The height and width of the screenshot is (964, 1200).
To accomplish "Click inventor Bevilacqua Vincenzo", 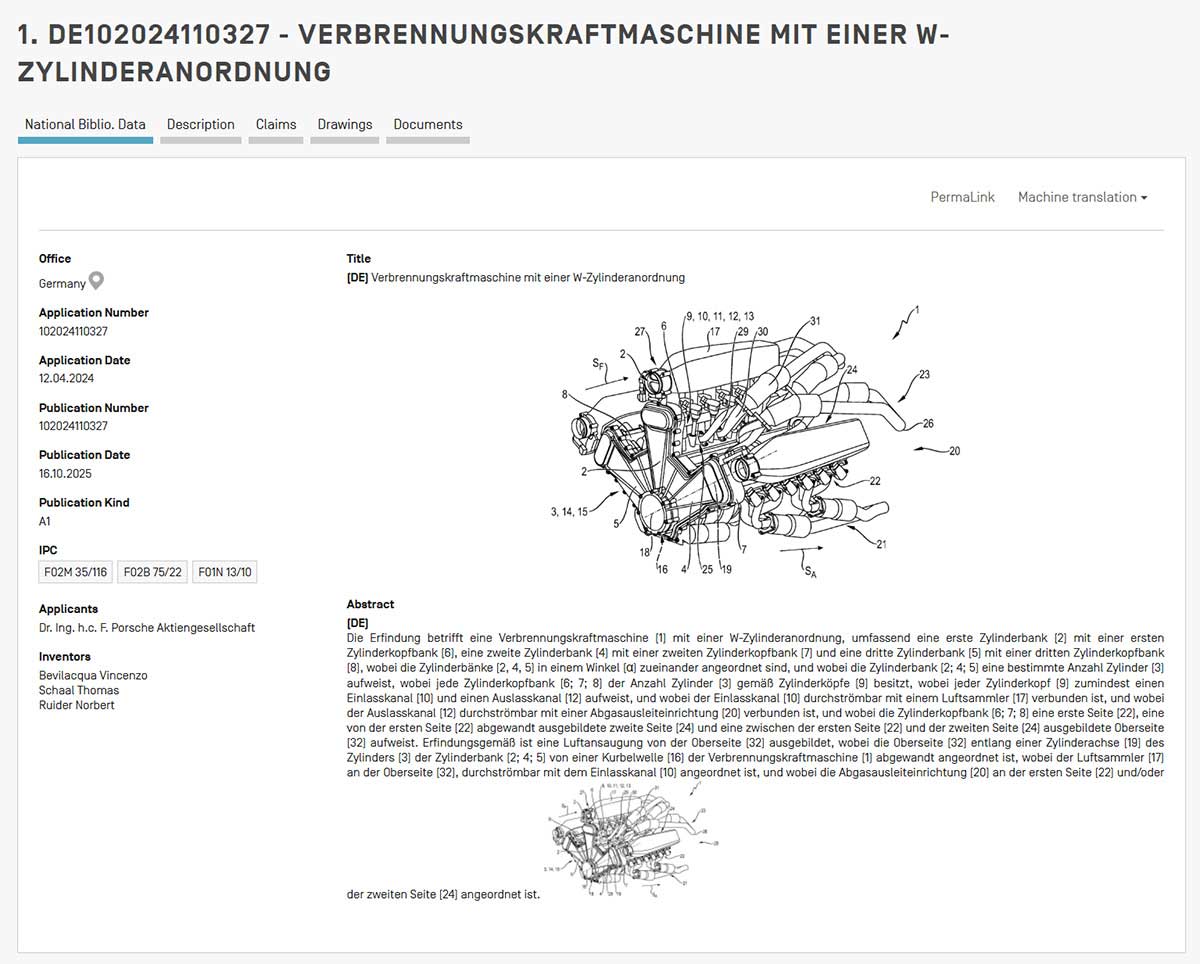I will click(x=93, y=676).
